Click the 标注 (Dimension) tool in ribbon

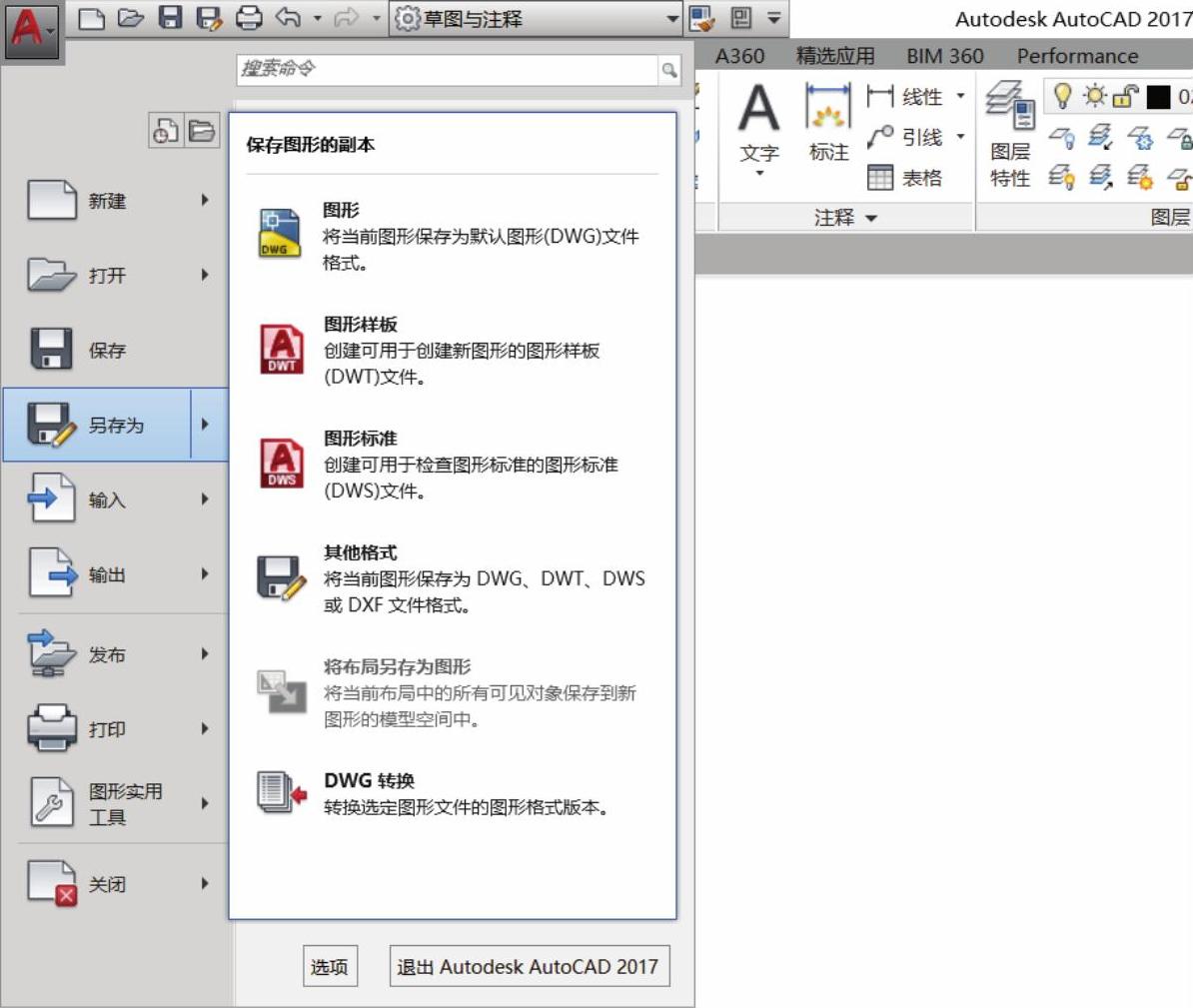click(x=828, y=123)
